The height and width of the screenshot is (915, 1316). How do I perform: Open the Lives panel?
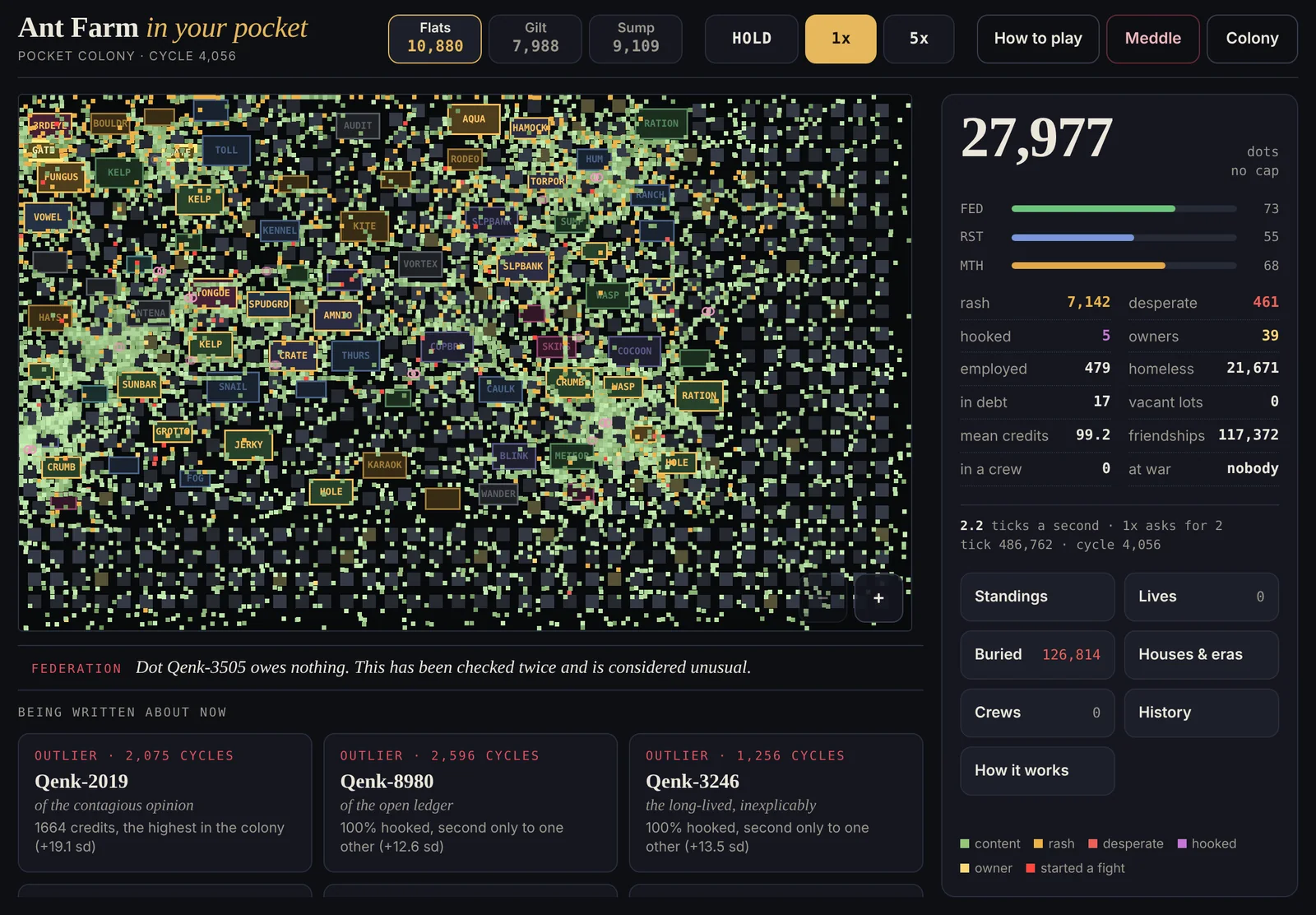pos(1201,597)
